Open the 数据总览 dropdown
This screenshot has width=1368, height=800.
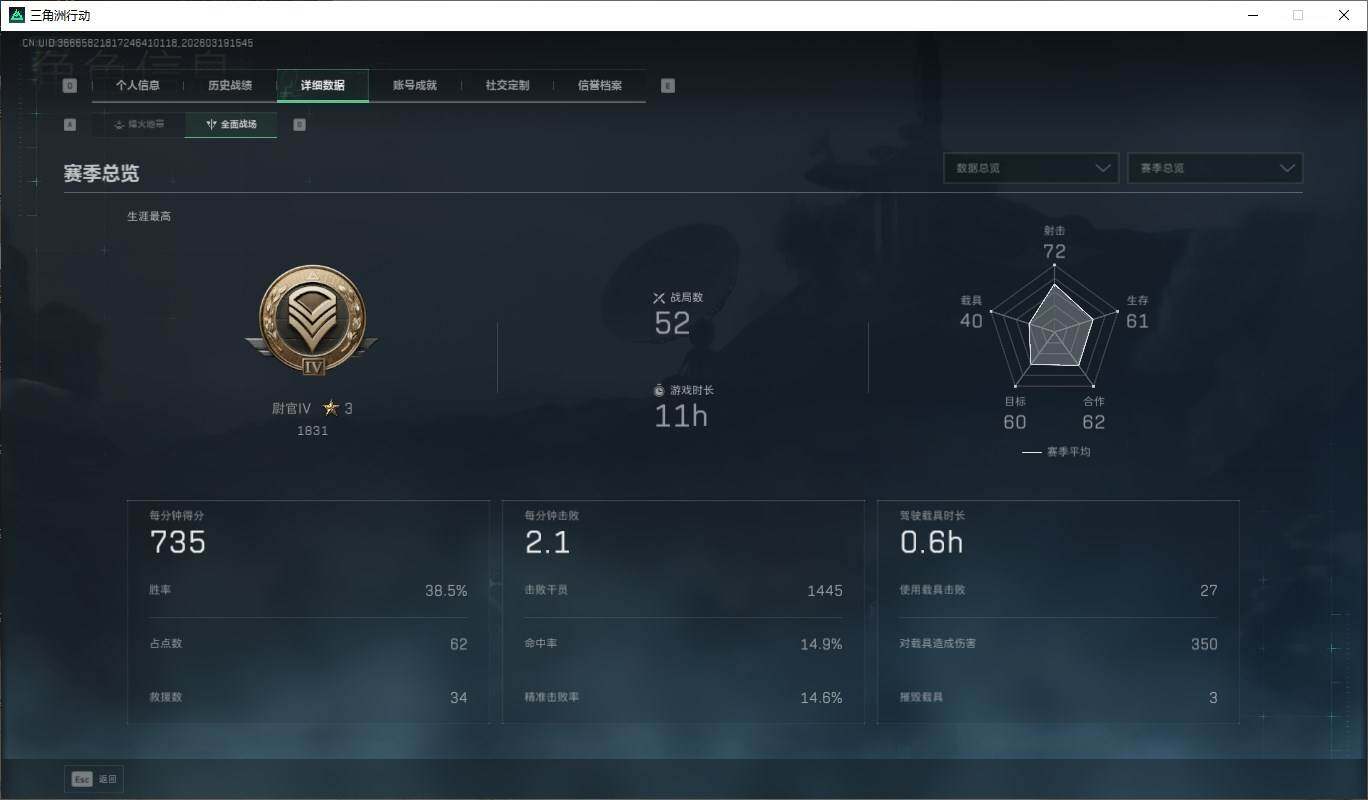pos(1031,168)
